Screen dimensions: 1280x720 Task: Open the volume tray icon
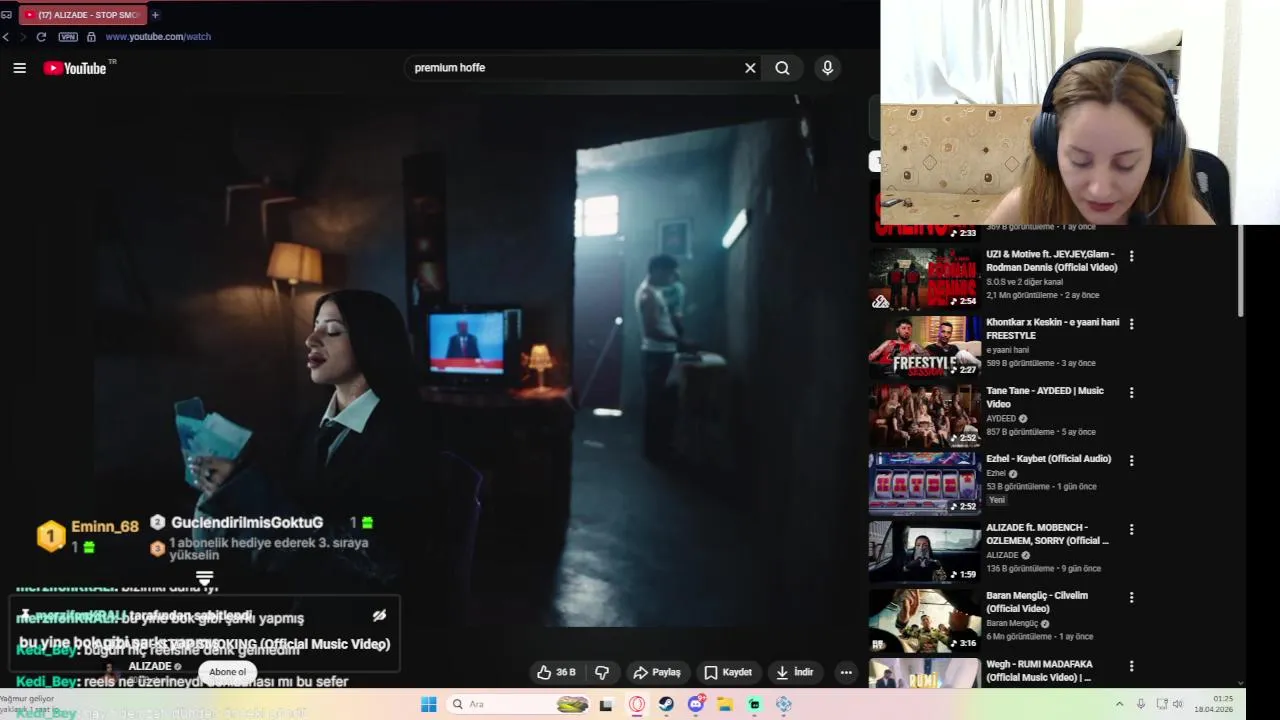click(1178, 704)
